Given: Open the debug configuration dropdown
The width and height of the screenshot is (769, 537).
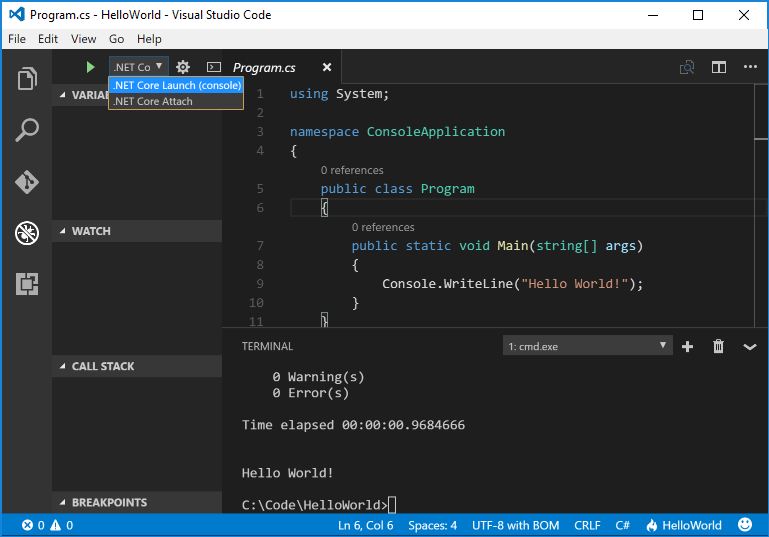Looking at the screenshot, I should [138, 67].
